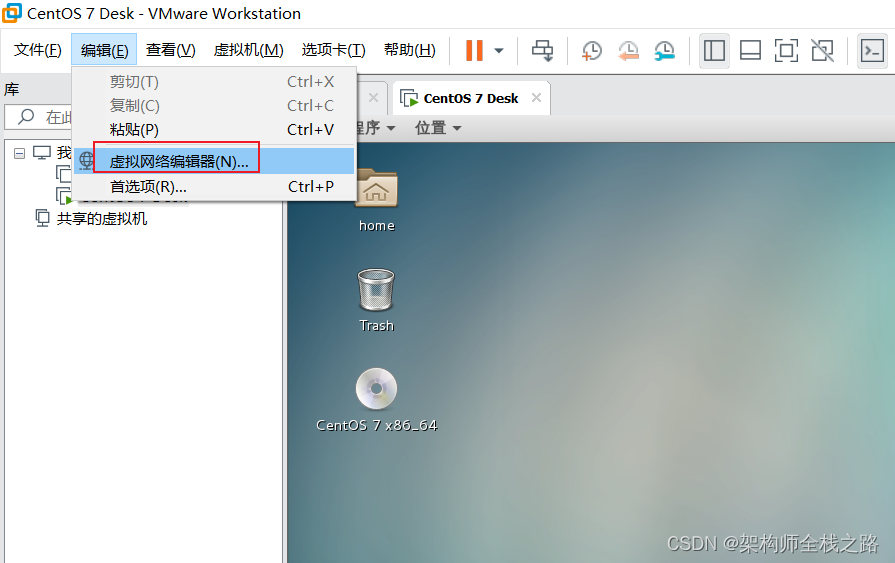The width and height of the screenshot is (895, 563).
Task: Close the 编辑(E) menu
Action: [104, 50]
